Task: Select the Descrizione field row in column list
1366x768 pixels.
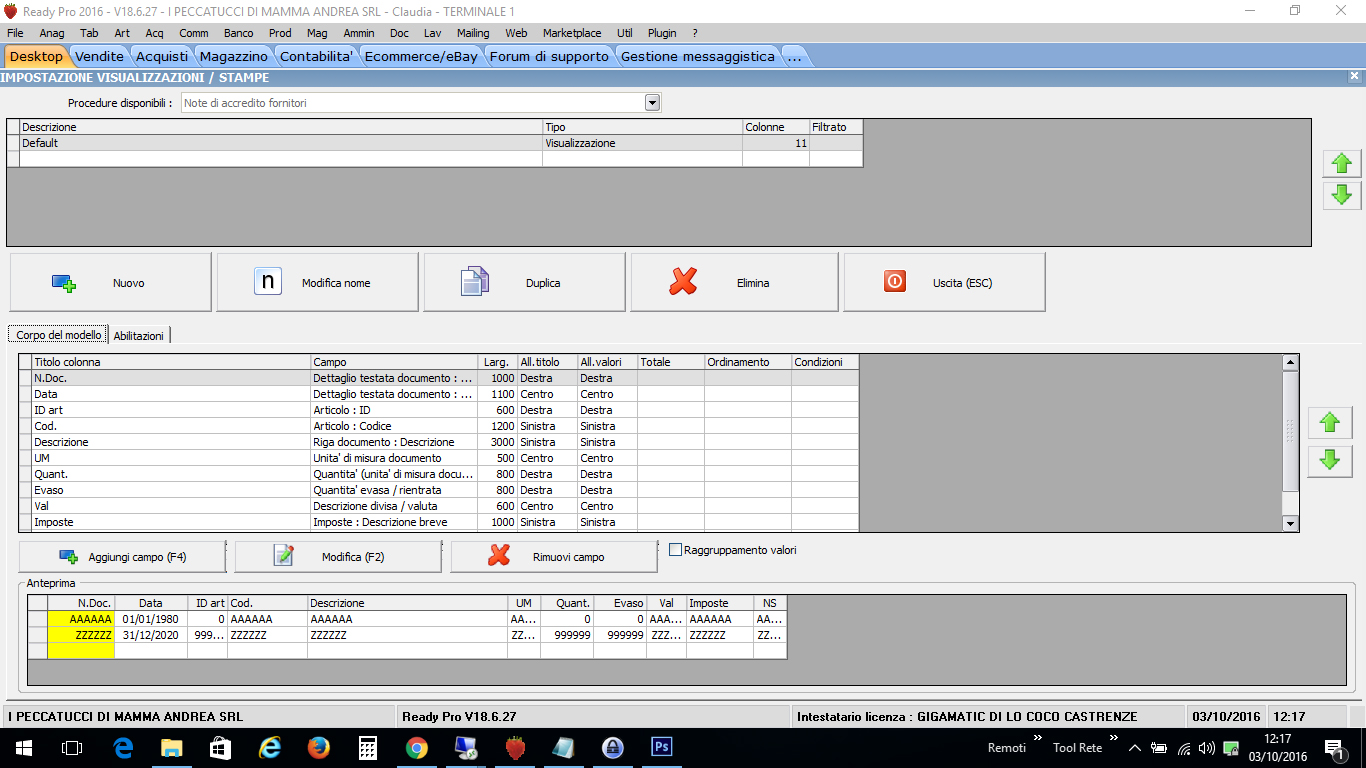Action: point(438,442)
